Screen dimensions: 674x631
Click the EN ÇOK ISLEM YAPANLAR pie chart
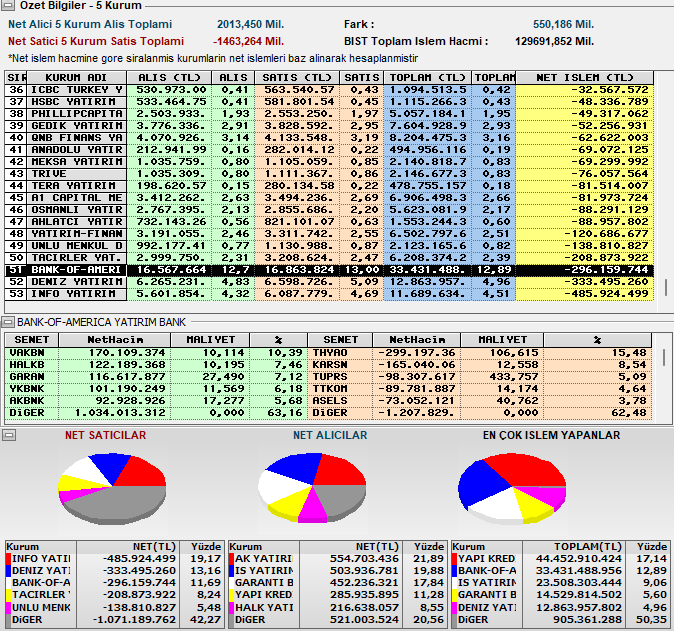512,488
